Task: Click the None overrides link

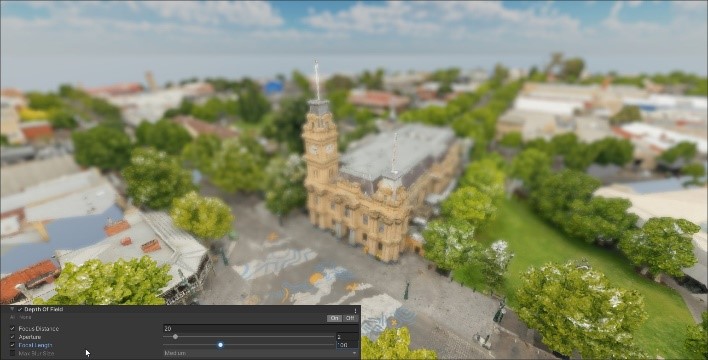Action: click(24, 317)
